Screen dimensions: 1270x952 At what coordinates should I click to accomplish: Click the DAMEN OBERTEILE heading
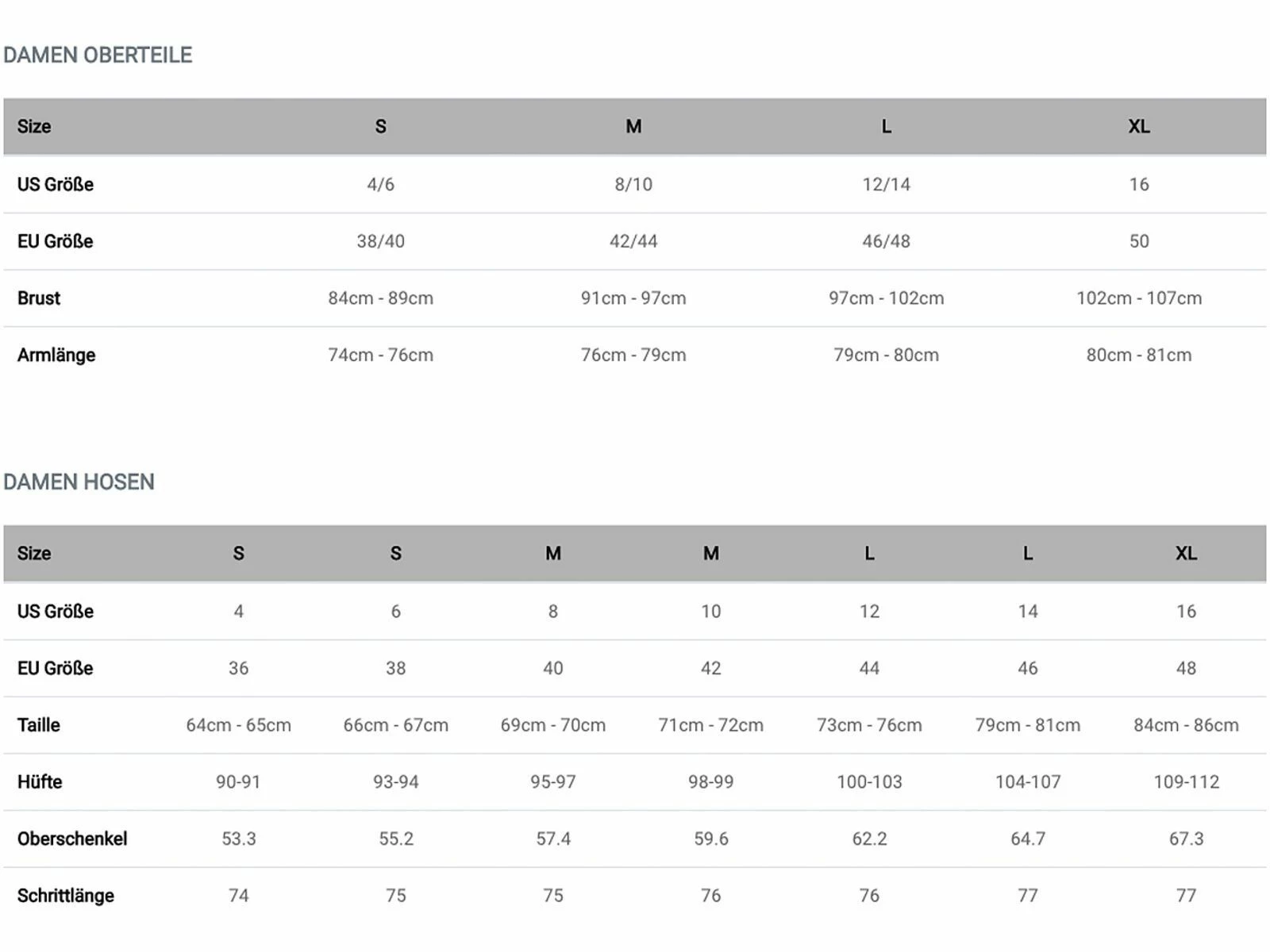tap(98, 55)
